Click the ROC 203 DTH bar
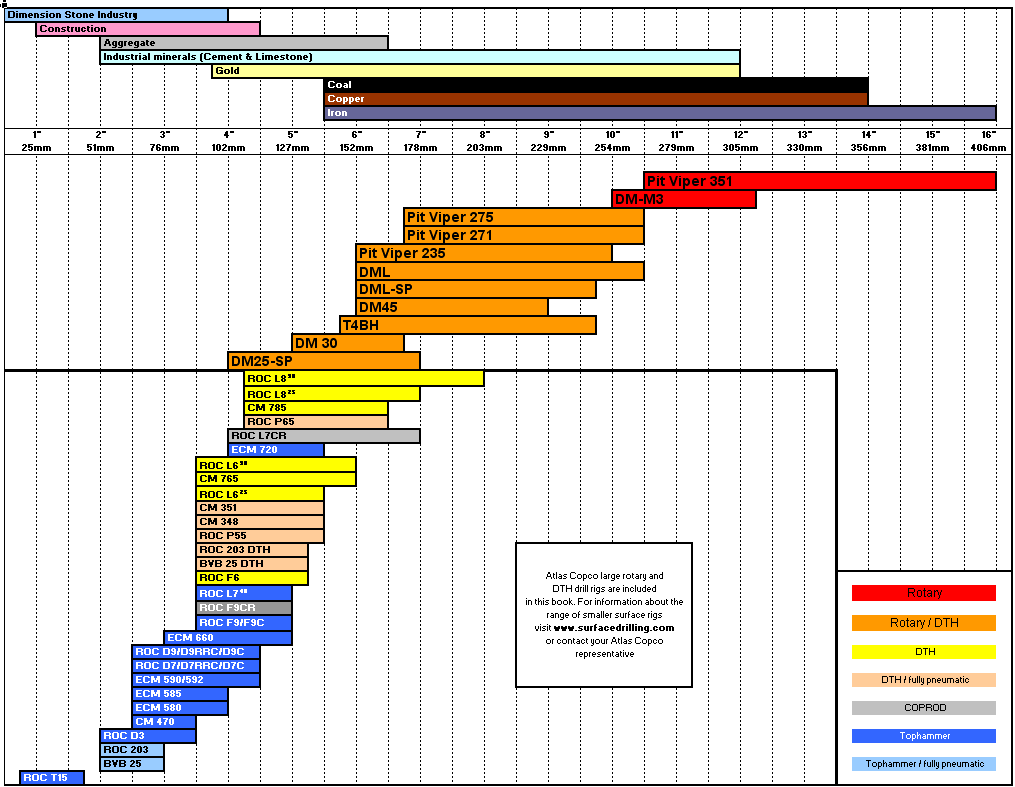The image size is (1015, 787). click(x=252, y=550)
